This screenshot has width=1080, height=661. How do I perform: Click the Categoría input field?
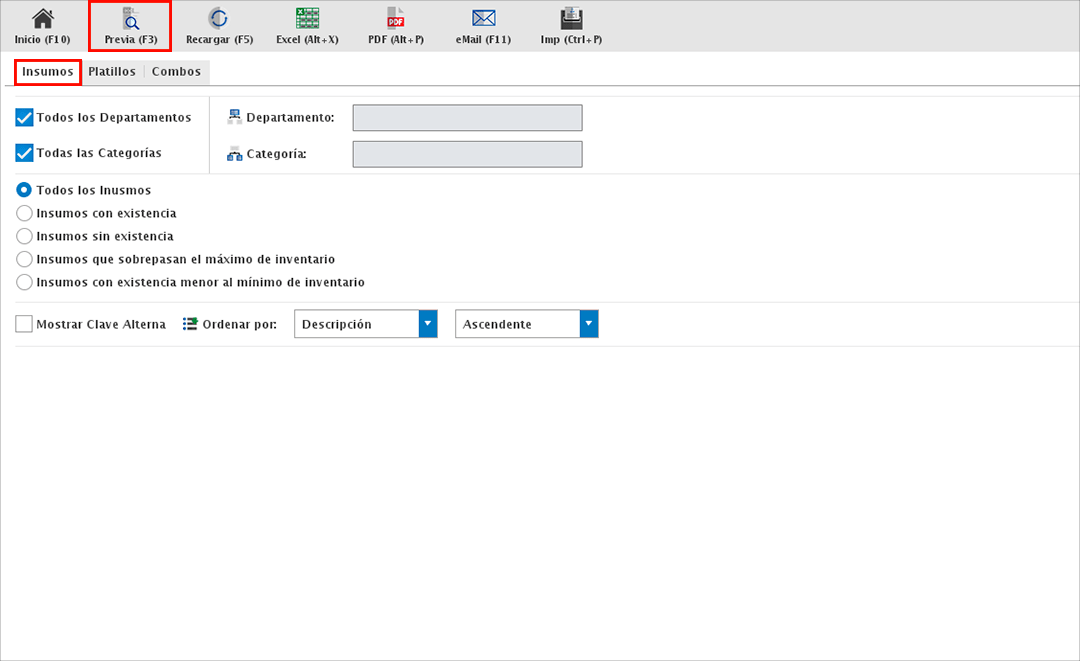(x=467, y=154)
